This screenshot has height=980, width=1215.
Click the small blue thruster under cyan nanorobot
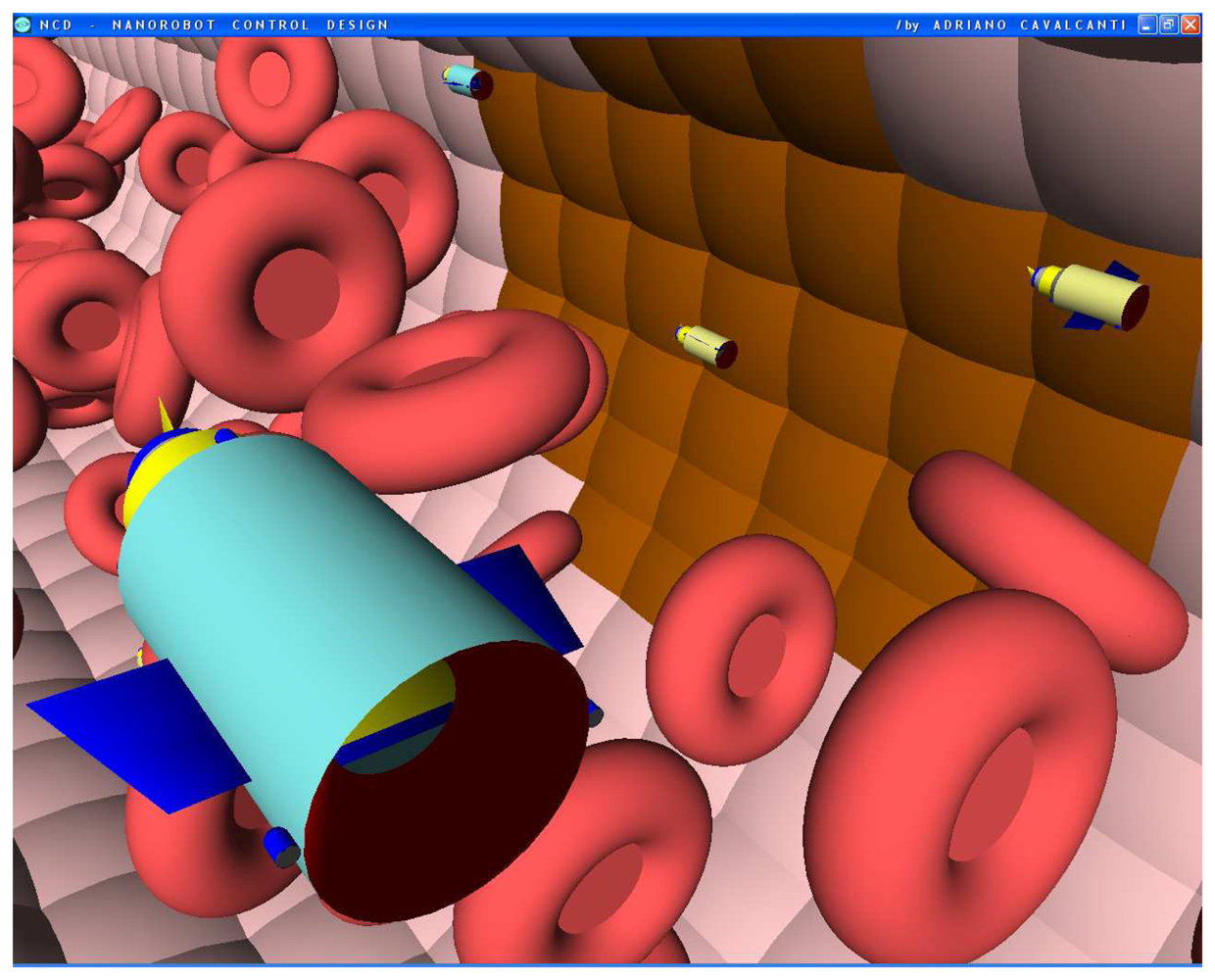point(281,846)
